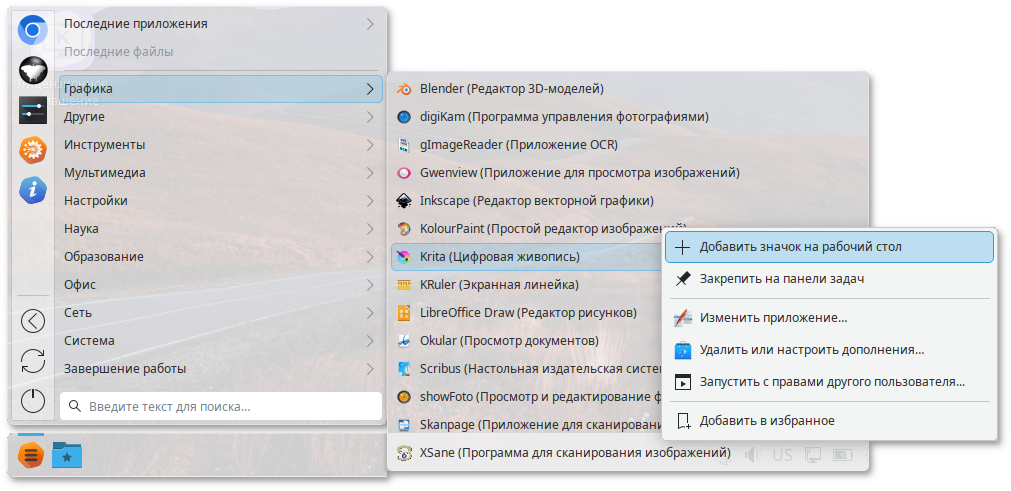Click the showFoto icon
The width and height of the screenshot is (1011, 491).
[x=404, y=397]
